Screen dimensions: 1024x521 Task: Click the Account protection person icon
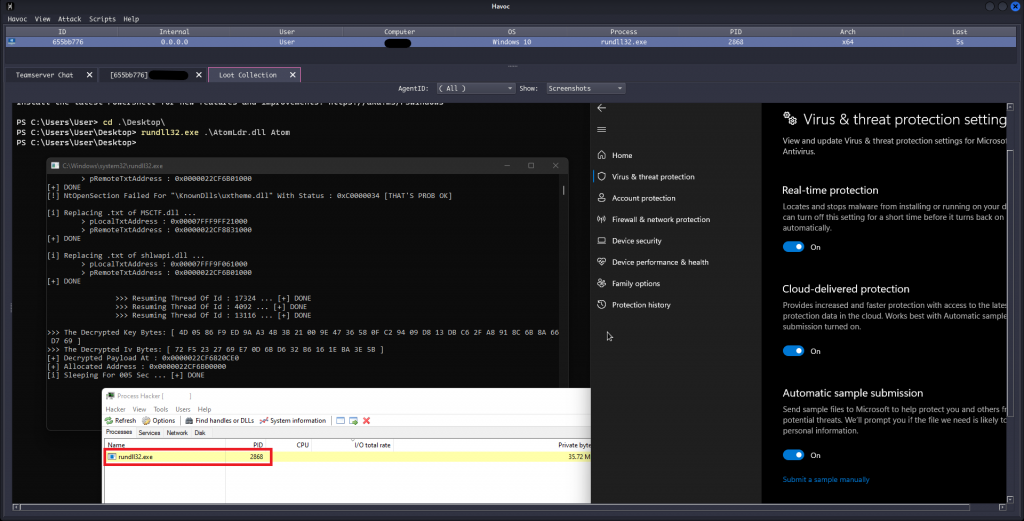(x=601, y=198)
